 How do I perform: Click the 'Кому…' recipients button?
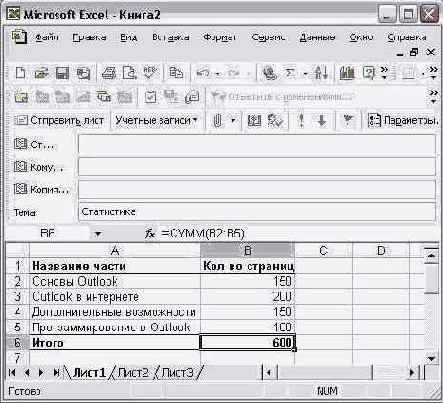point(38,167)
